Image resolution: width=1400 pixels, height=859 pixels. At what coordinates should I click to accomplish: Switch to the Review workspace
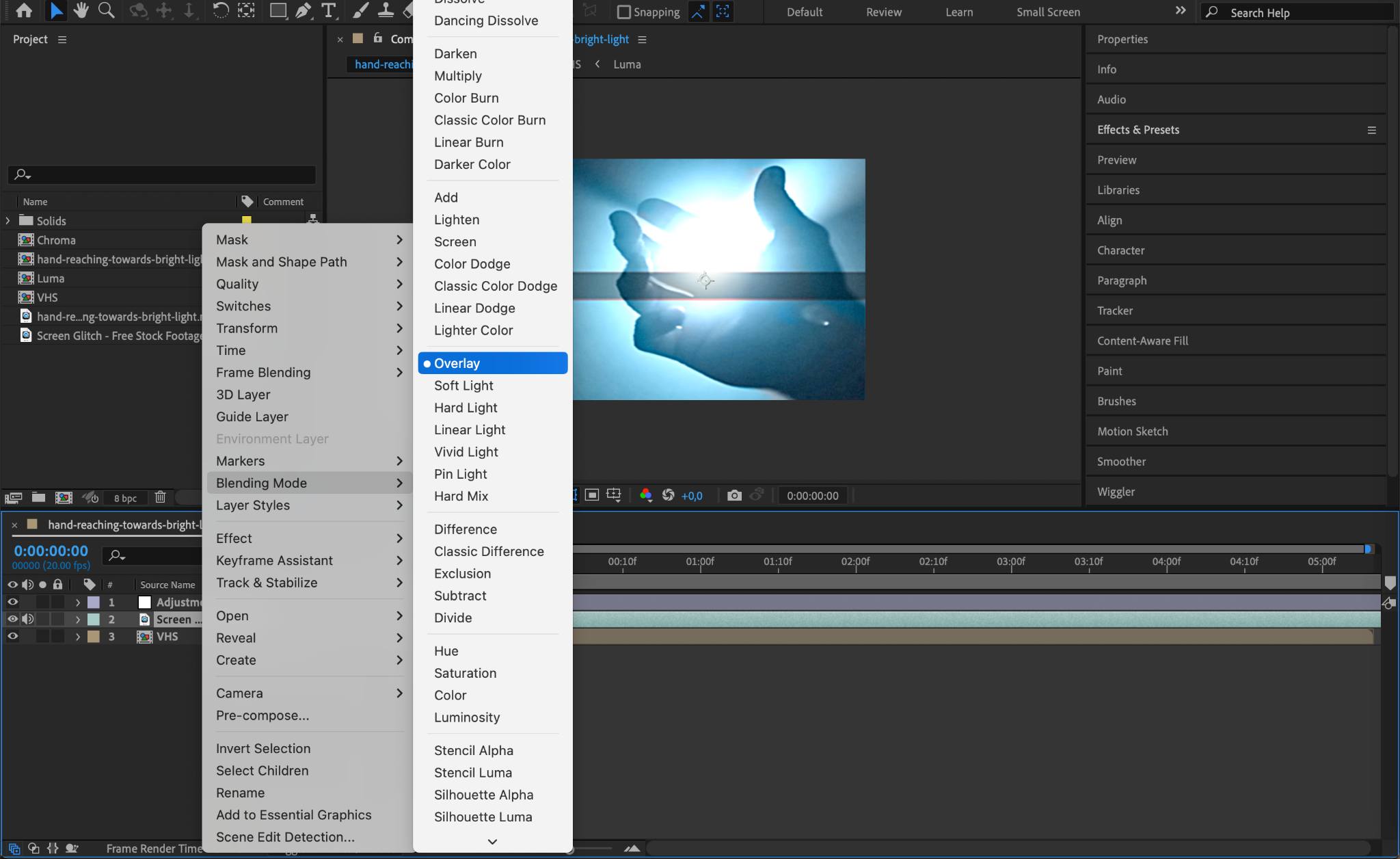tap(883, 12)
